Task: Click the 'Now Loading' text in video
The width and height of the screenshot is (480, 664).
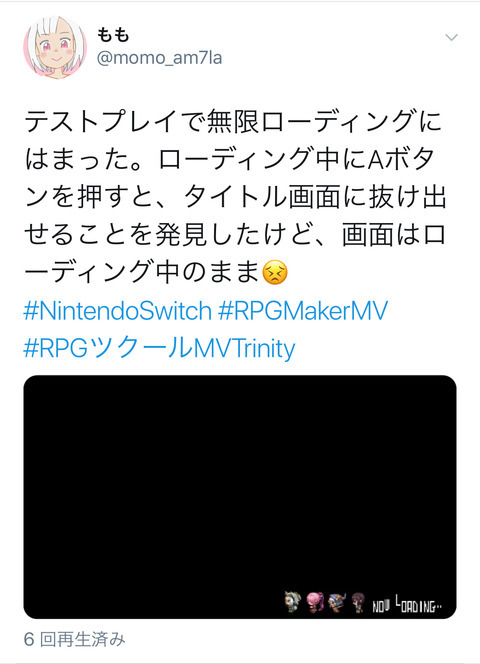Action: click(407, 604)
